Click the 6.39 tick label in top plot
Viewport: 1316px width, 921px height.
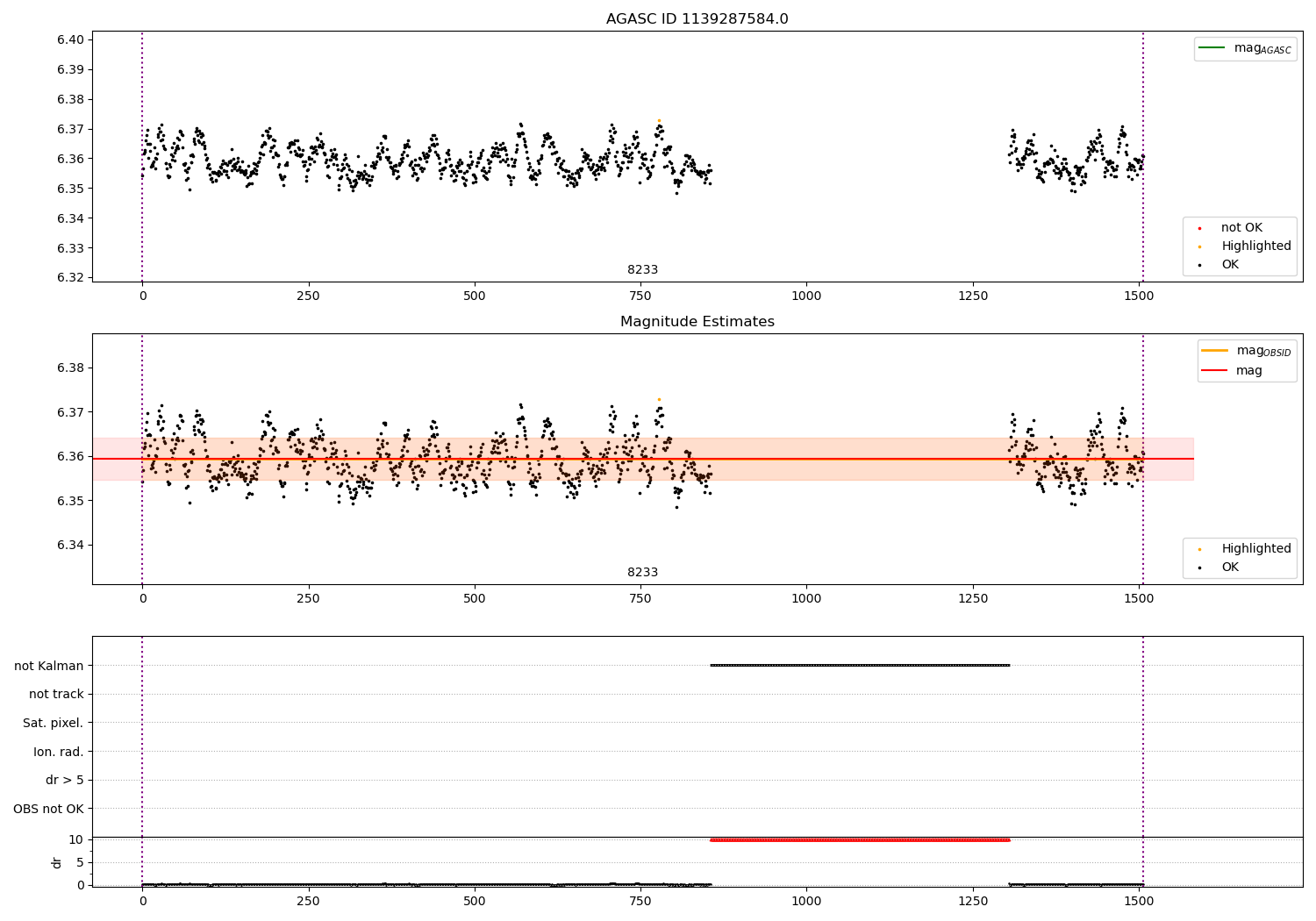pyautogui.click(x=71, y=70)
